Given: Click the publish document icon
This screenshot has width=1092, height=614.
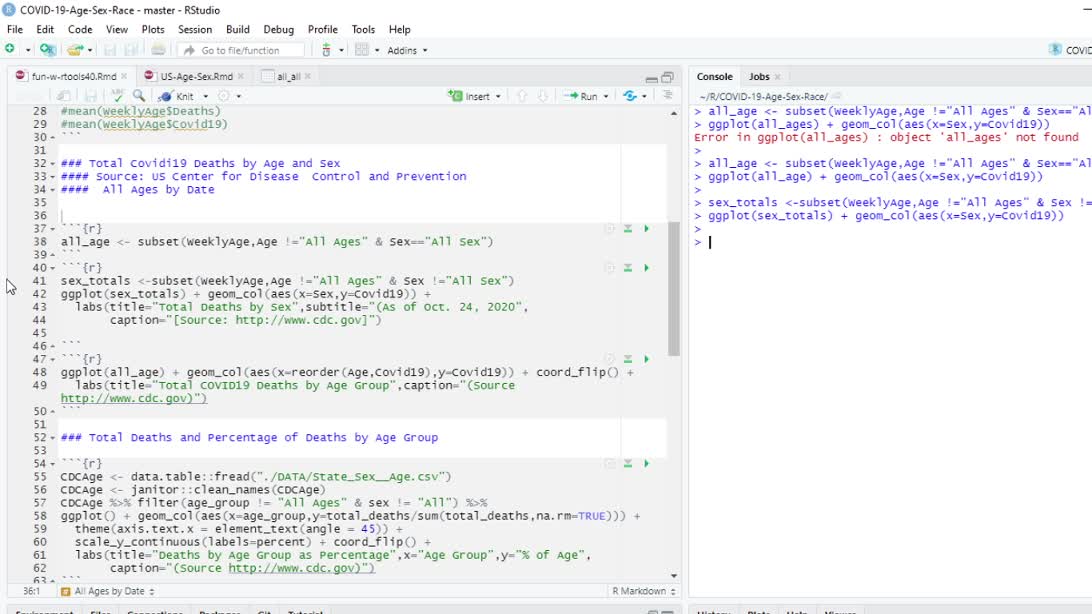Looking at the screenshot, I should 630,96.
